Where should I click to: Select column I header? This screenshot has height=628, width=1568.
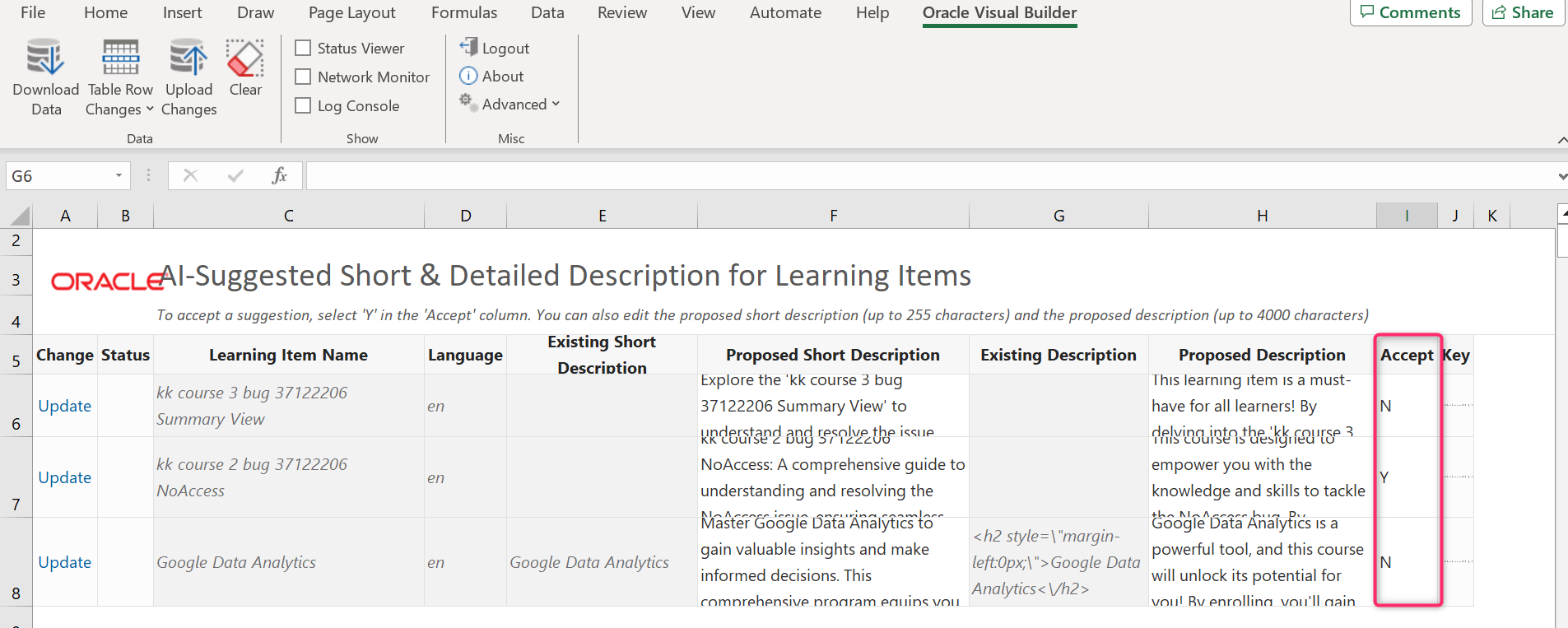[1407, 216]
